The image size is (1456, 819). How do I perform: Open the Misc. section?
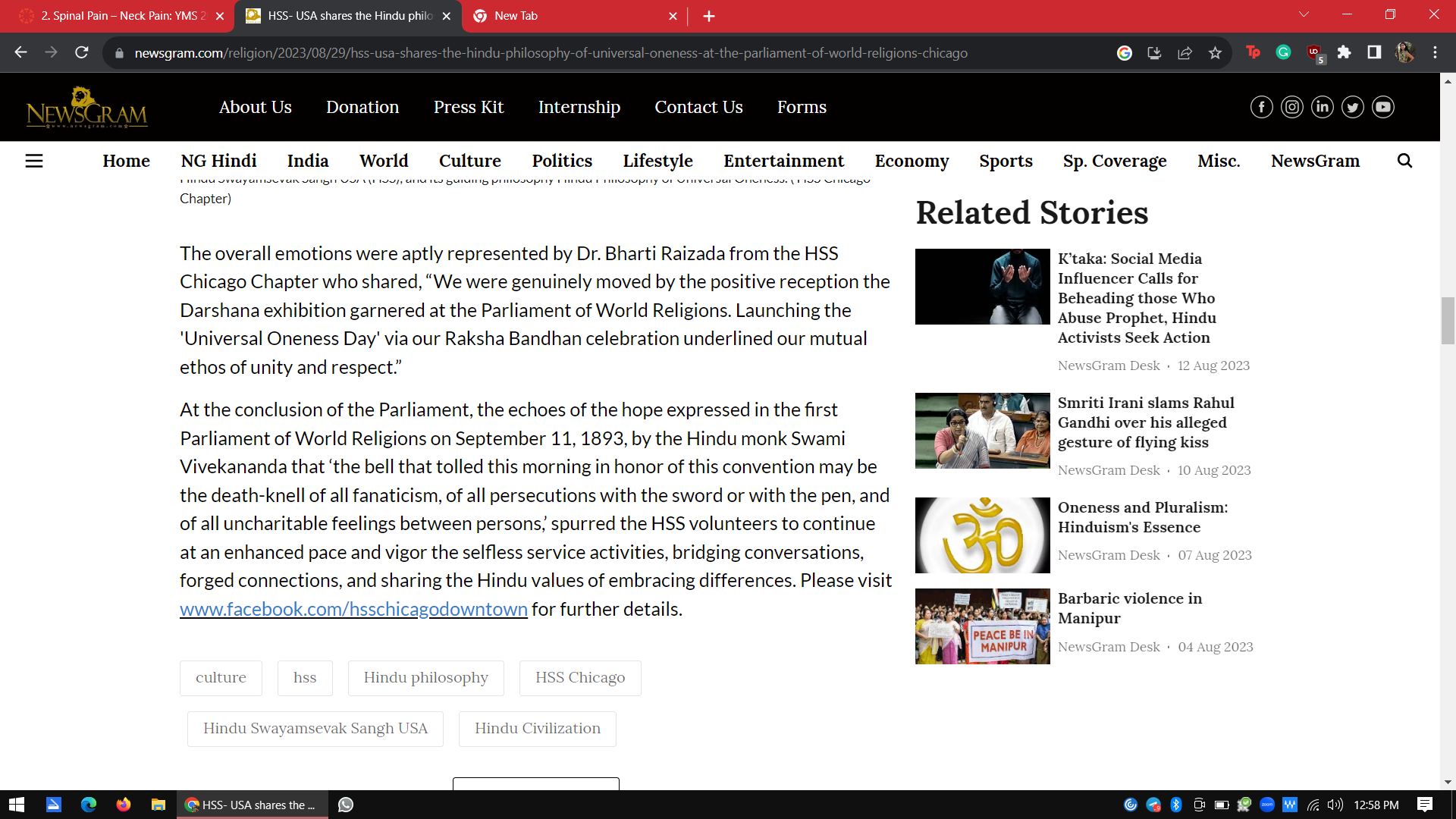pos(1219,161)
